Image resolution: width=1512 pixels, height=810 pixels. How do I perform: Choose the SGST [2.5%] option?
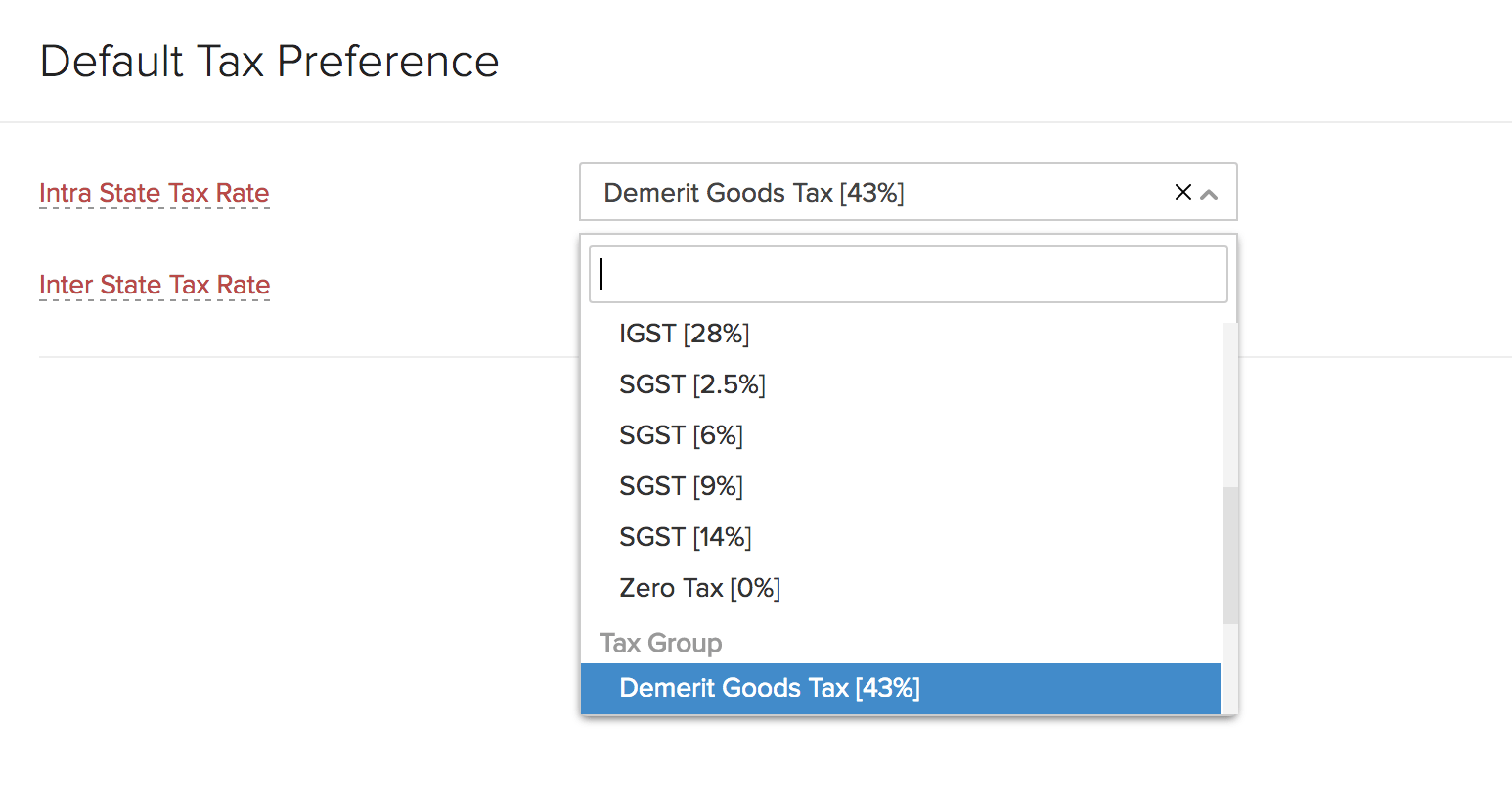(692, 384)
